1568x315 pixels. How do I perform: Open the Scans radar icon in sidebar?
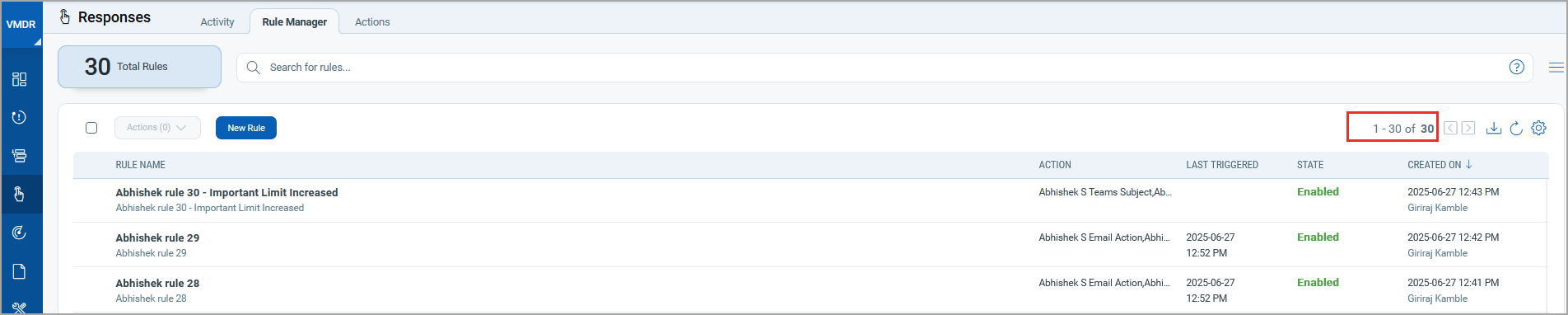tap(20, 233)
